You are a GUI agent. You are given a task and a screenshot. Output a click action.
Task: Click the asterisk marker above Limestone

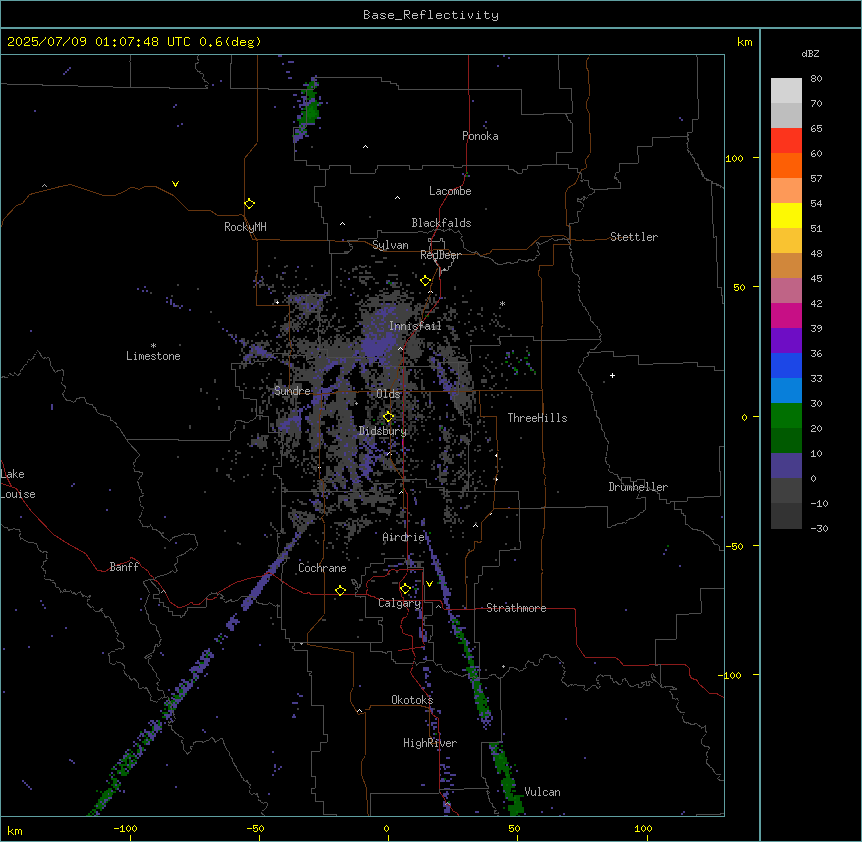coord(153,346)
